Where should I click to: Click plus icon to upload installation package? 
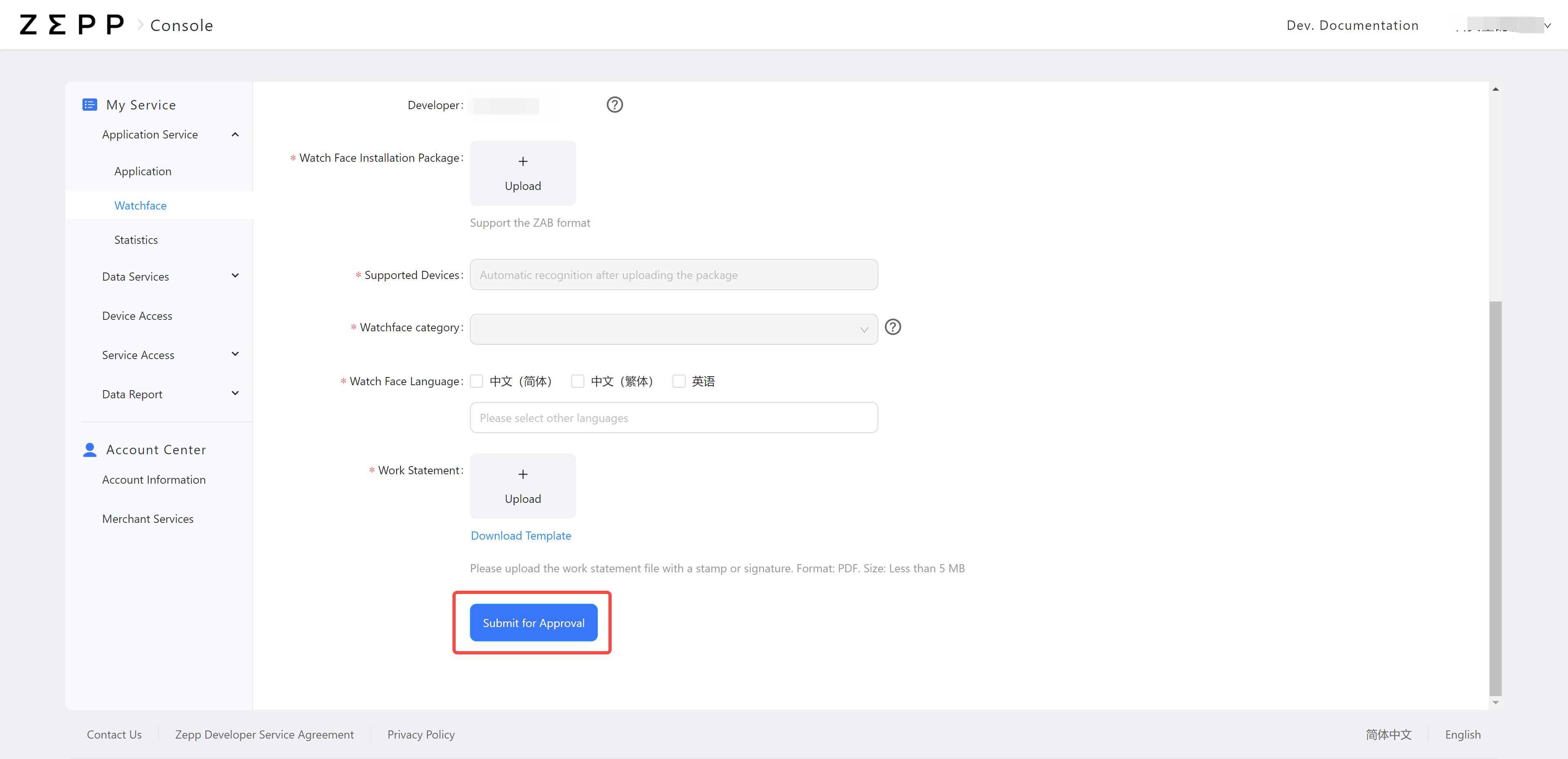point(522,161)
